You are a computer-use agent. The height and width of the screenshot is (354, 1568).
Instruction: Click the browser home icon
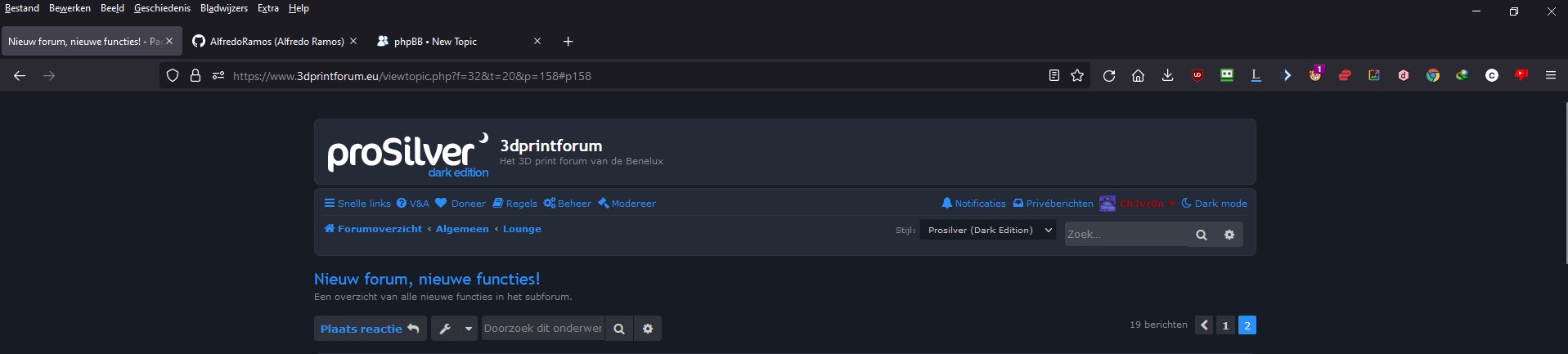pos(1138,76)
